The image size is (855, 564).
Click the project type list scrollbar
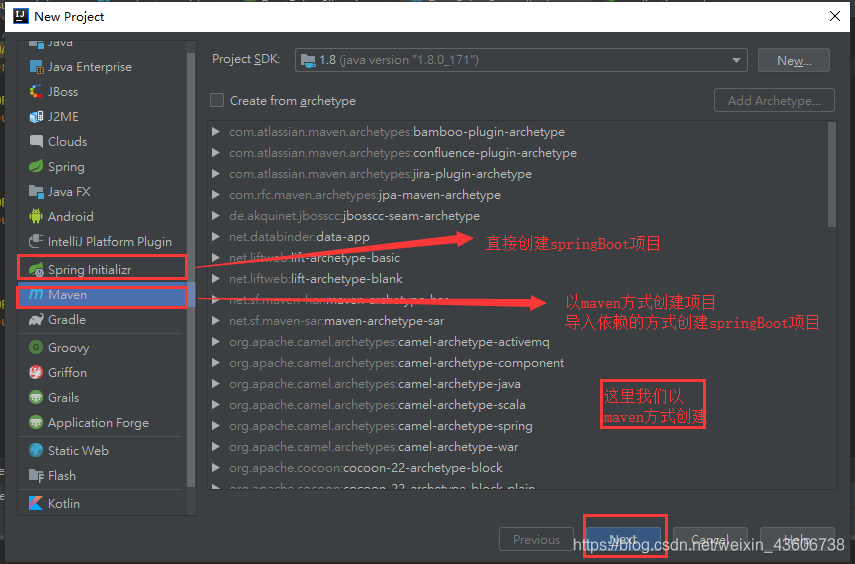pos(191,270)
